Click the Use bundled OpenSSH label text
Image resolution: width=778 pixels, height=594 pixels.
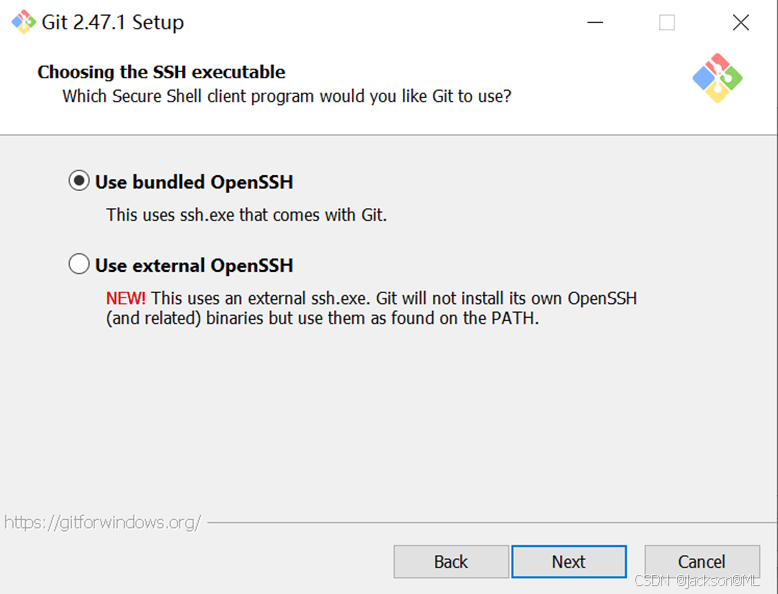194,182
